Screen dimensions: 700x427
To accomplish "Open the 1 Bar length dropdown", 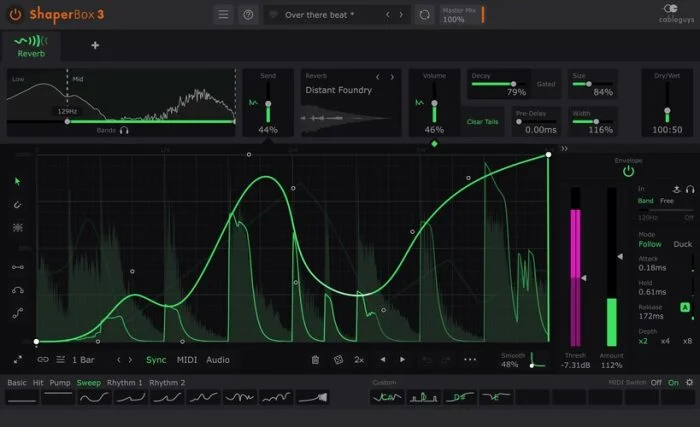I will pos(83,360).
